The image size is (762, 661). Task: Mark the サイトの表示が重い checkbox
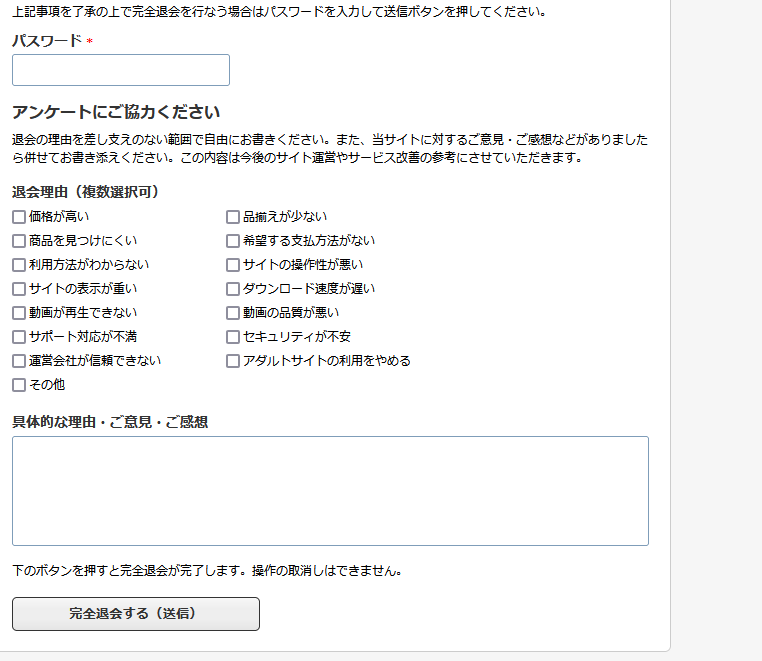pyautogui.click(x=19, y=289)
